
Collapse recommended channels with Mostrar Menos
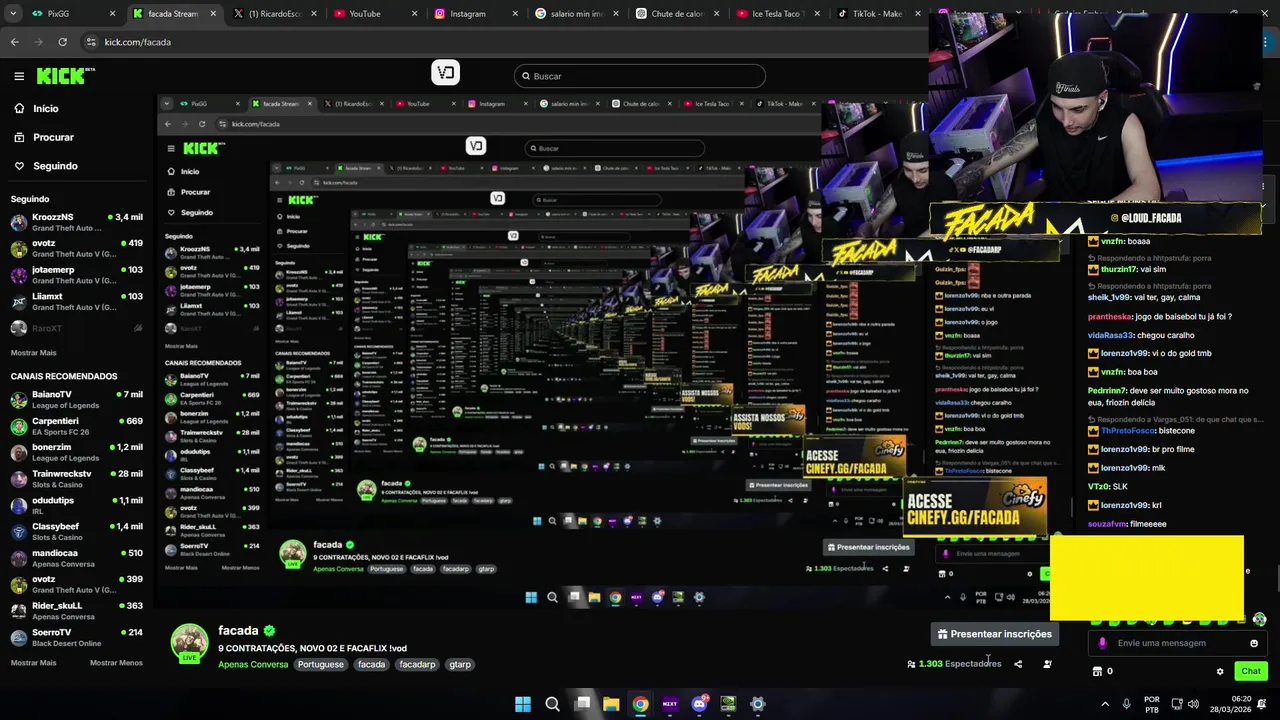click(x=116, y=663)
